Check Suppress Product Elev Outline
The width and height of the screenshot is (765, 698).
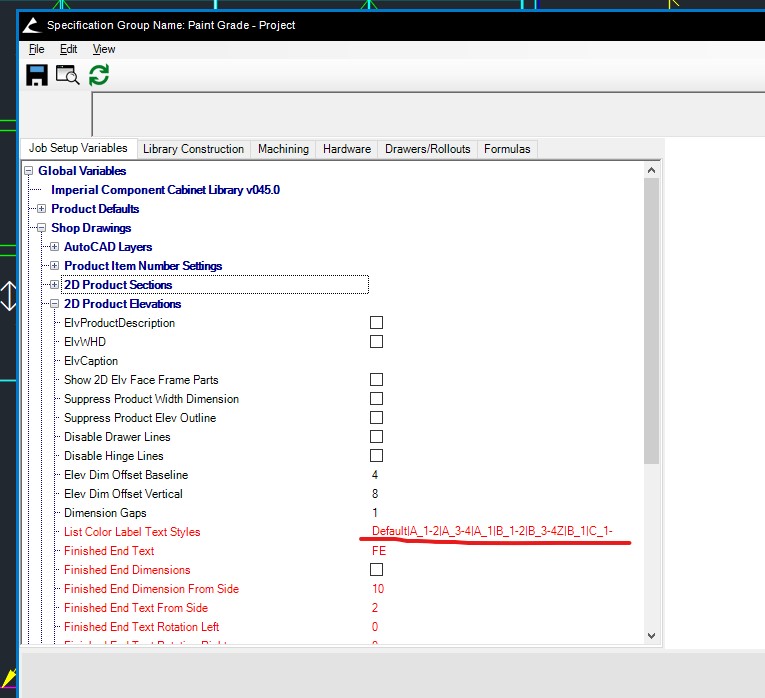(x=376, y=418)
